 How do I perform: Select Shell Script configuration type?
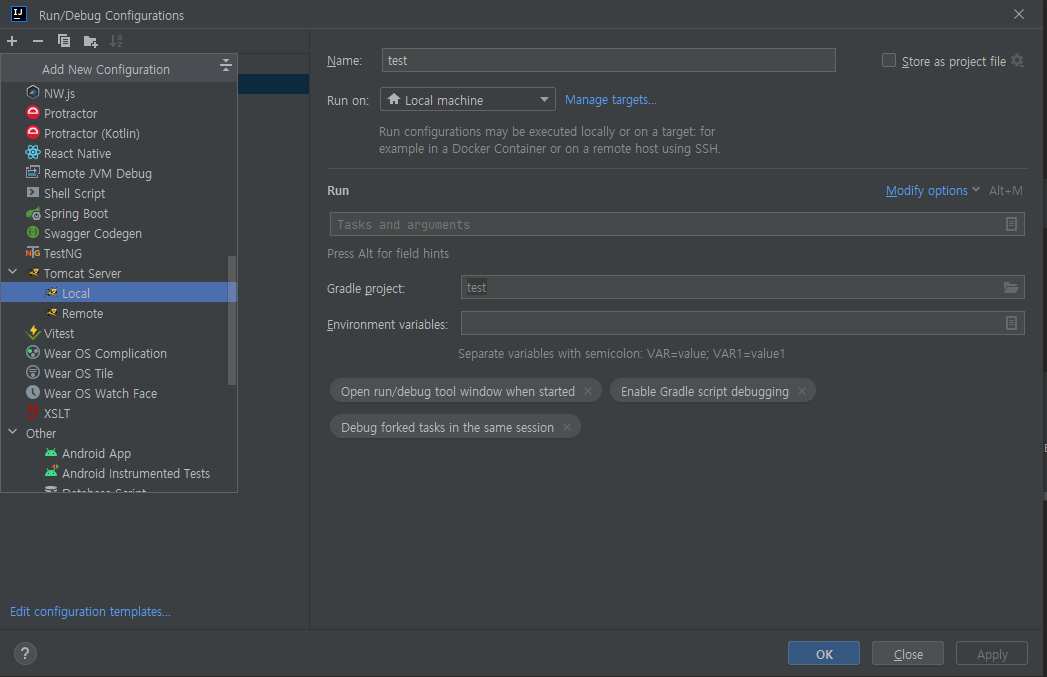(119, 194)
